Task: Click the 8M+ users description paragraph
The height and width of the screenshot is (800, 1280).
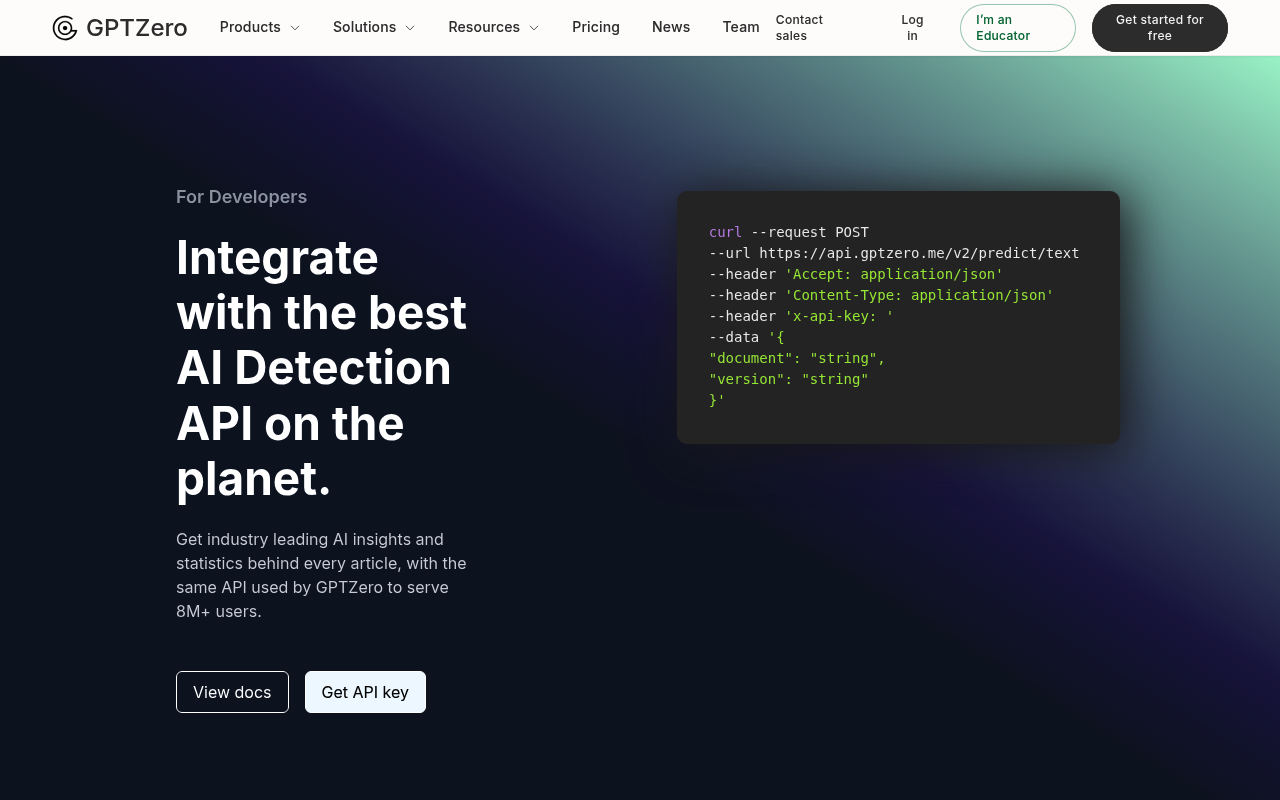Action: coord(321,575)
